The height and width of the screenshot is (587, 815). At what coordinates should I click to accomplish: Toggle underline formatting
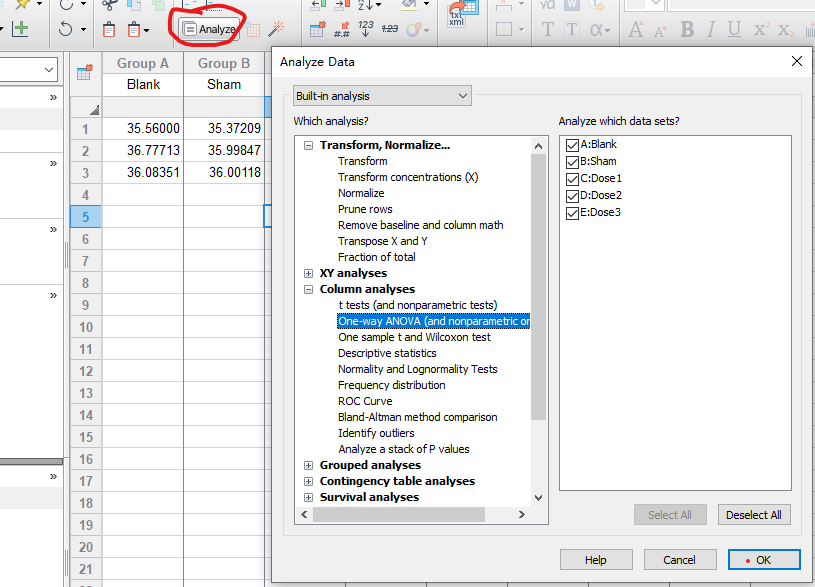coord(734,30)
